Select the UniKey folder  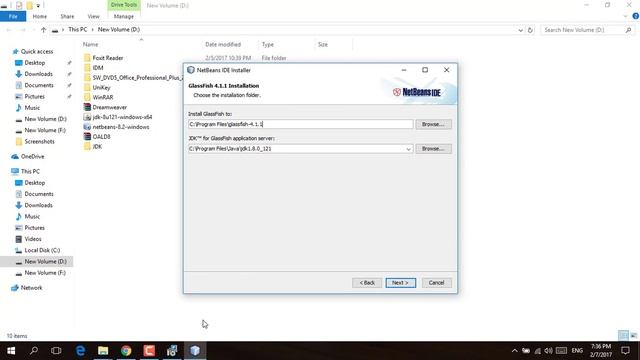point(101,87)
